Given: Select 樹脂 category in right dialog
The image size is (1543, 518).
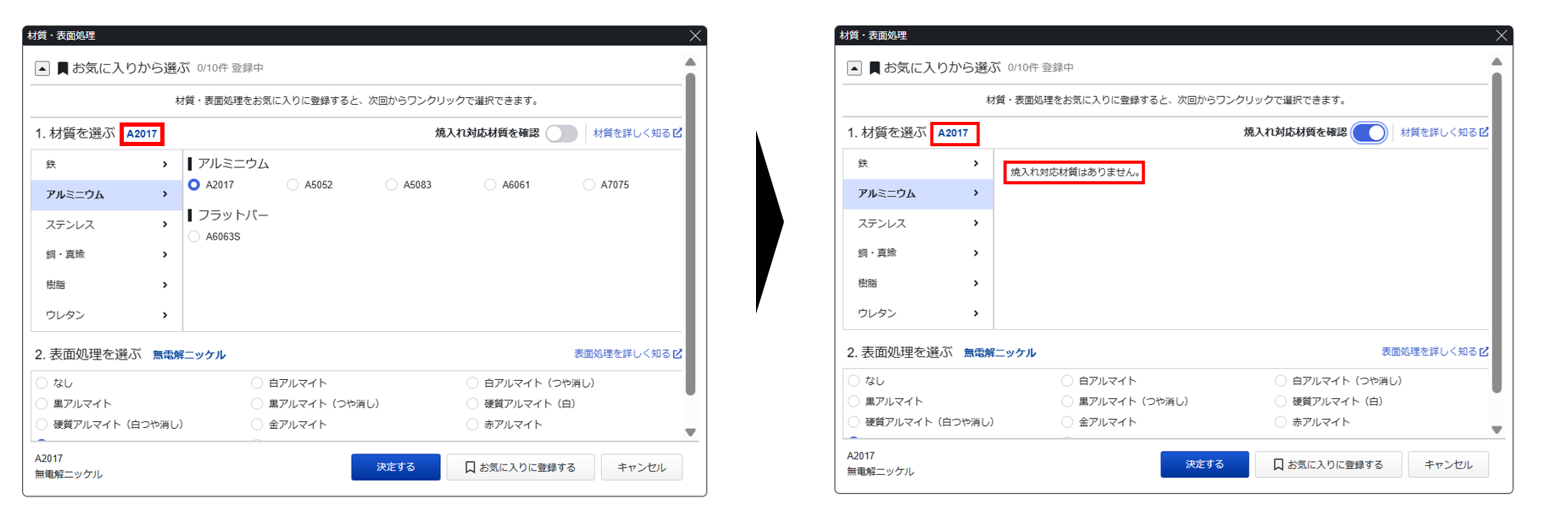Looking at the screenshot, I should [918, 284].
